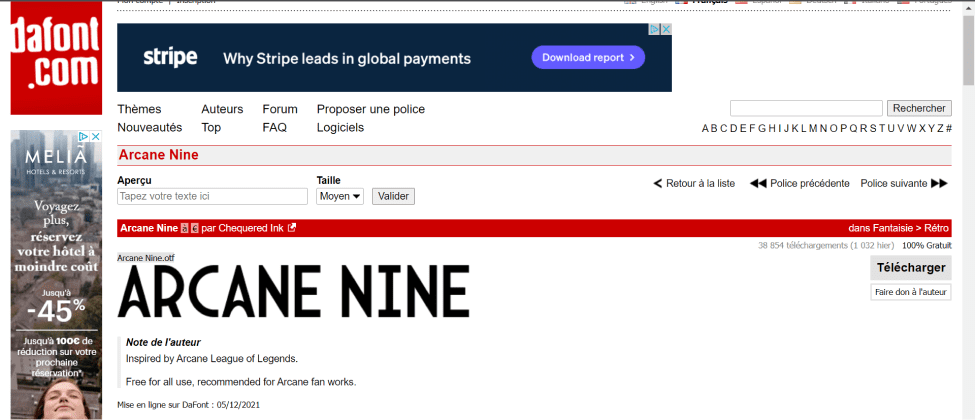Focus the Aperçu preview text field
Screen dimensions: 975x420
coord(213,196)
